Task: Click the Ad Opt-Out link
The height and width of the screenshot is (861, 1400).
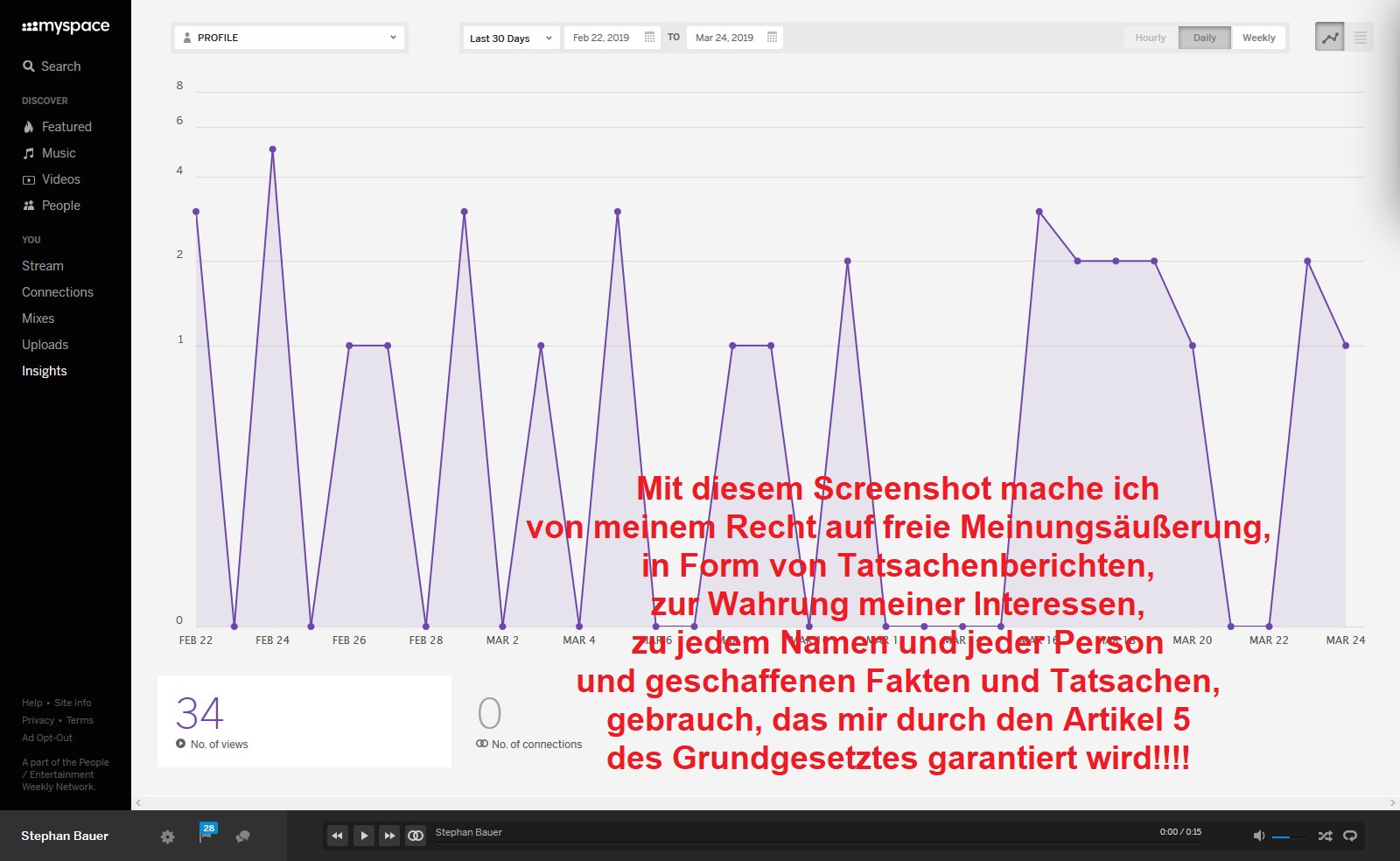Action: click(47, 738)
